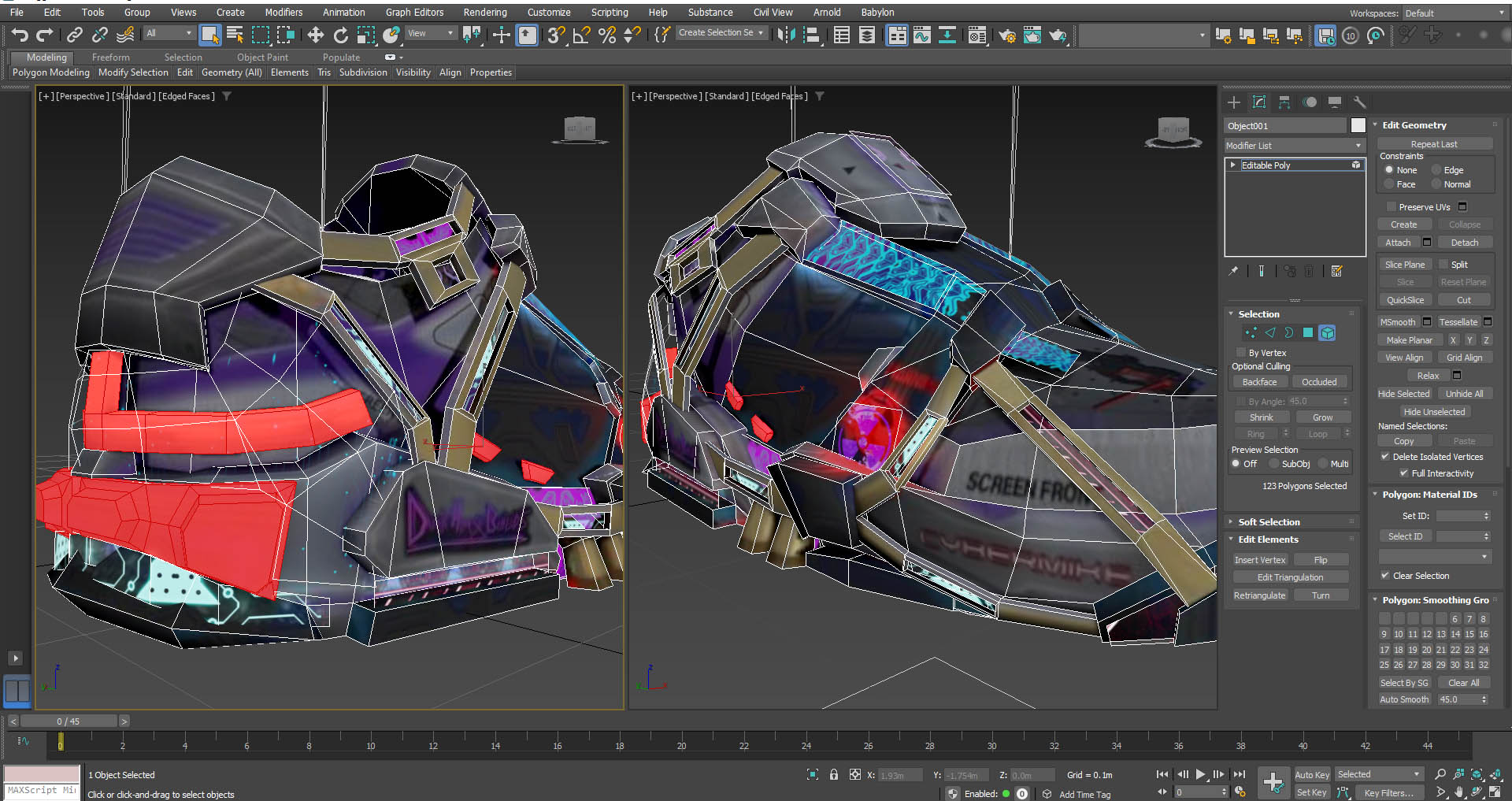Click the Mirror tool icon
The width and height of the screenshot is (1512, 801).
785,35
